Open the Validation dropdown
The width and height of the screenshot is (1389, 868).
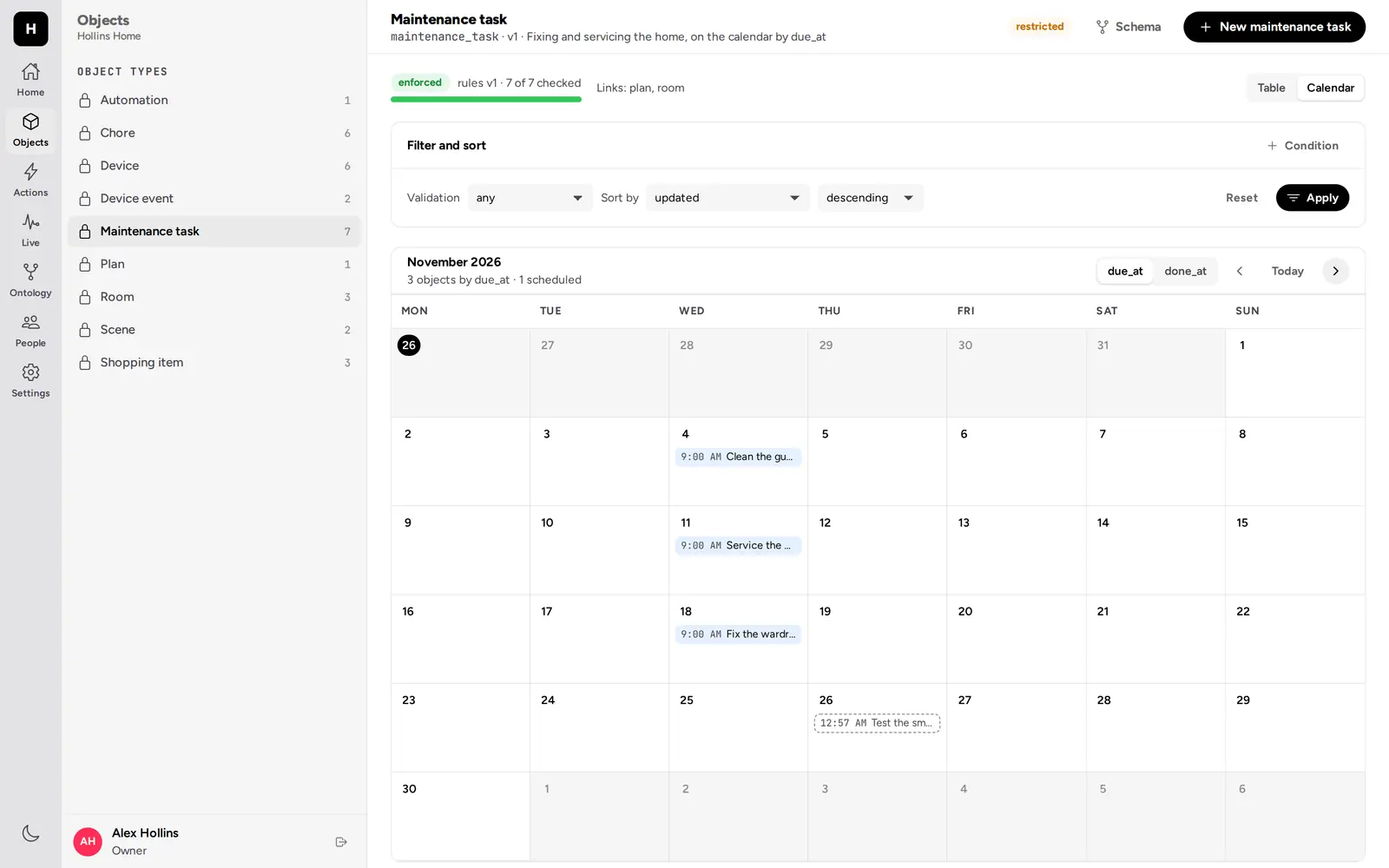[530, 198]
